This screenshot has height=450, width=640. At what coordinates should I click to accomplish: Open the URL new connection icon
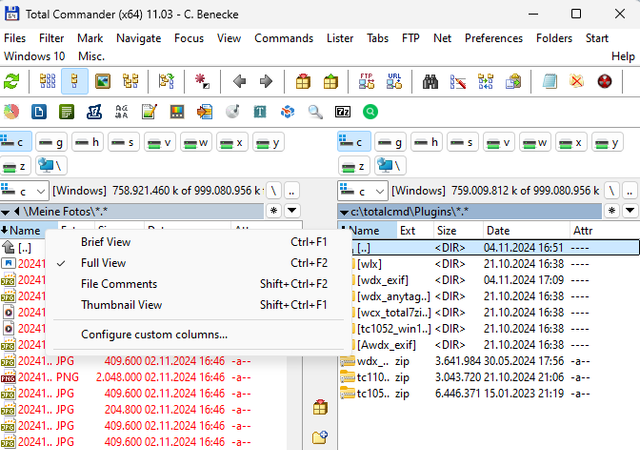point(394,81)
